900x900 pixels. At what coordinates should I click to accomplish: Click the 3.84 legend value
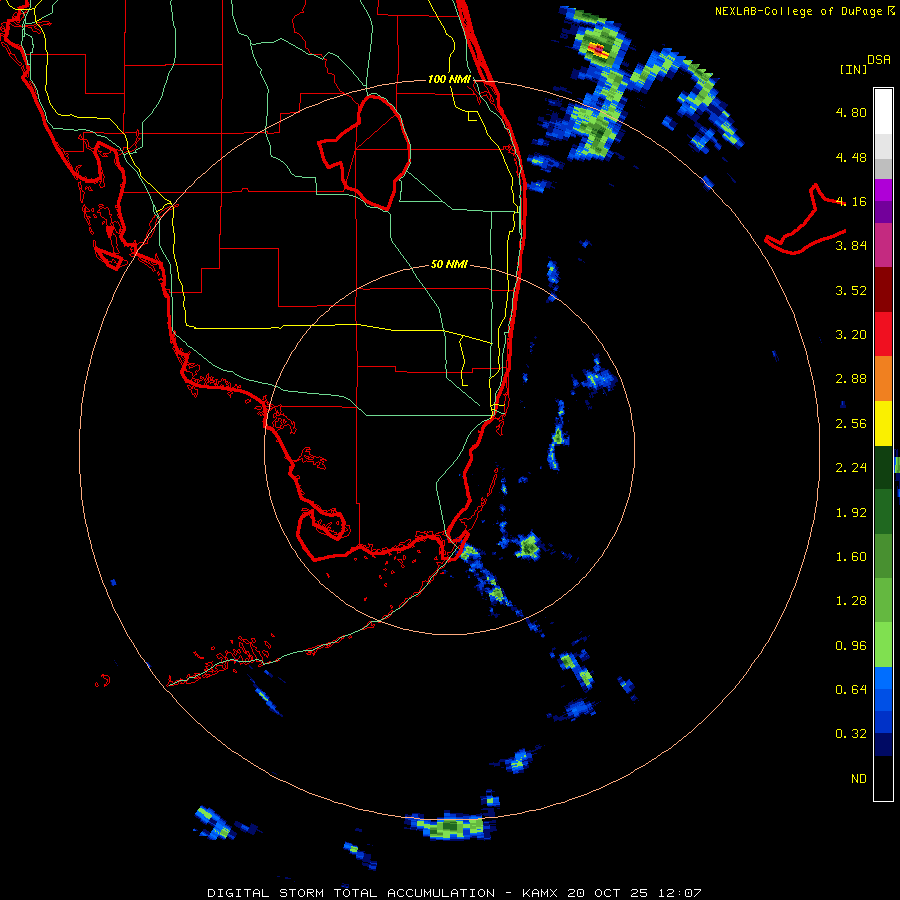(x=851, y=246)
